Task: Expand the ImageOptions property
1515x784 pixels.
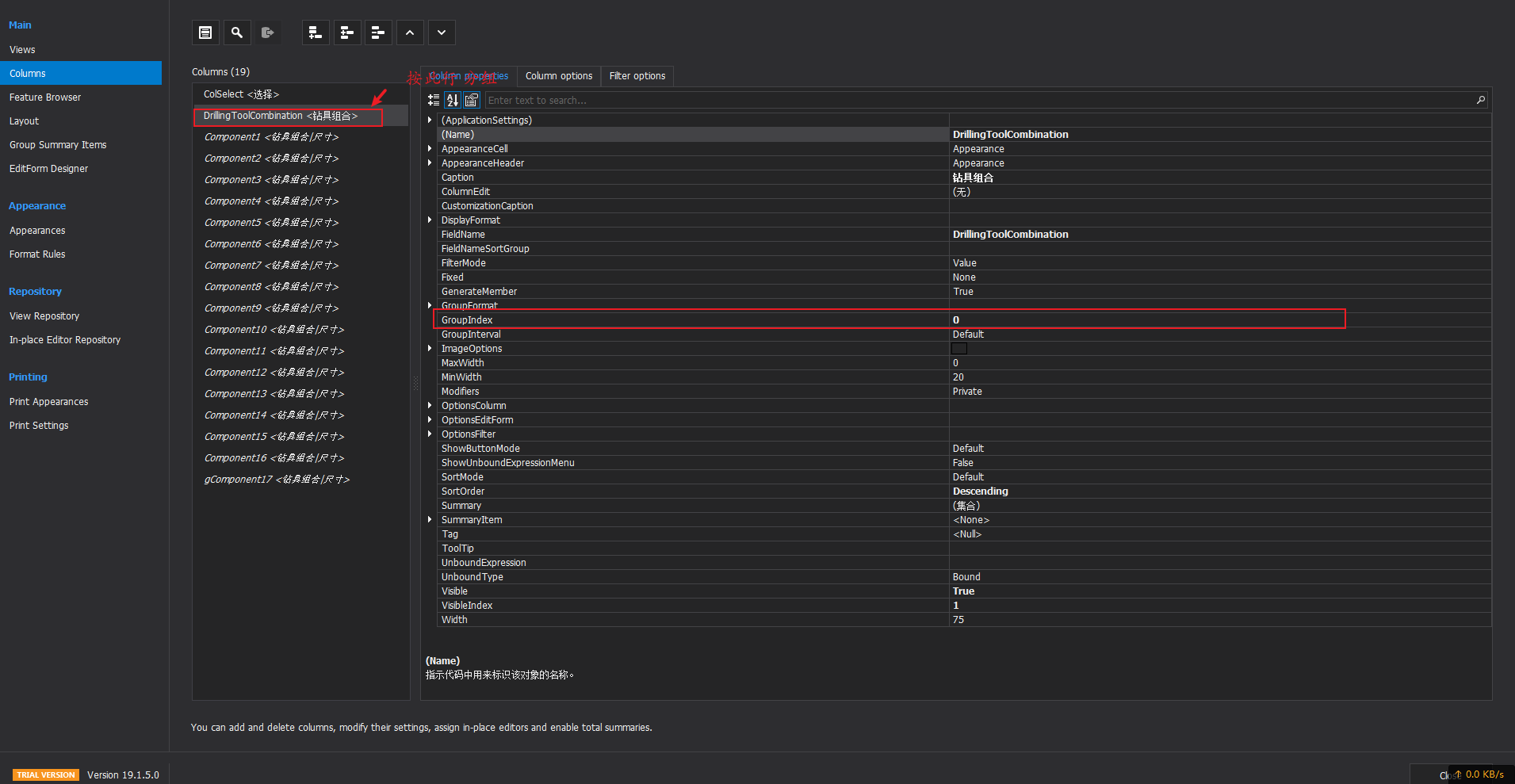Action: click(x=430, y=348)
